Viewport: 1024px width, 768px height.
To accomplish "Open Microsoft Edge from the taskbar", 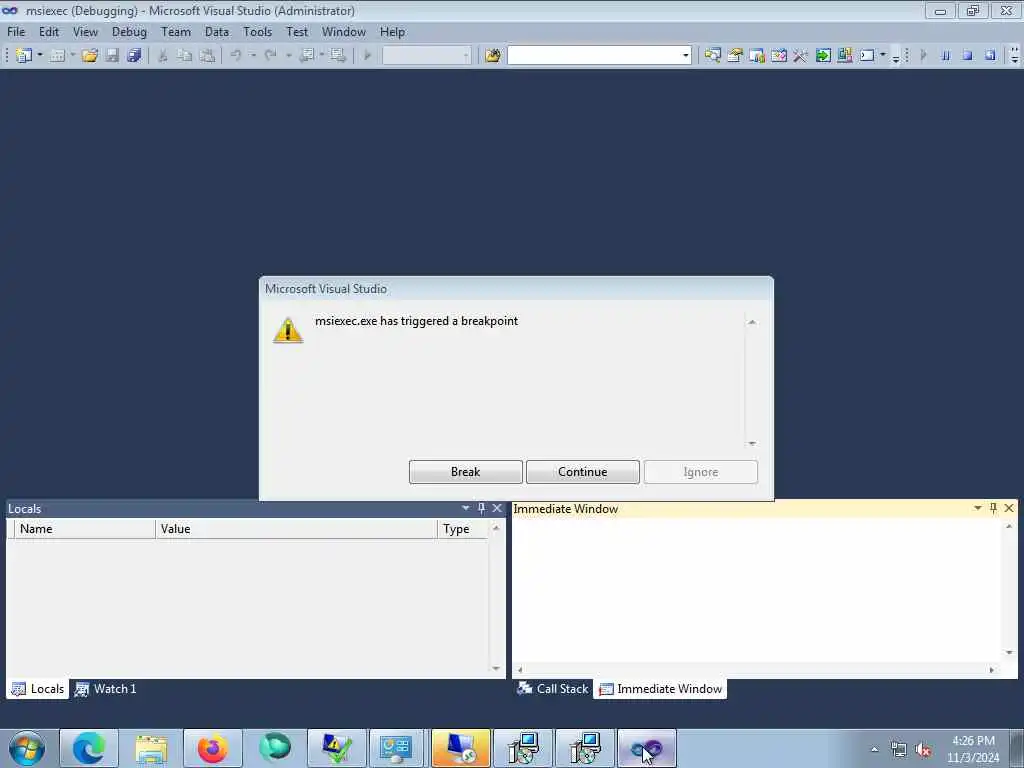I will 89,748.
